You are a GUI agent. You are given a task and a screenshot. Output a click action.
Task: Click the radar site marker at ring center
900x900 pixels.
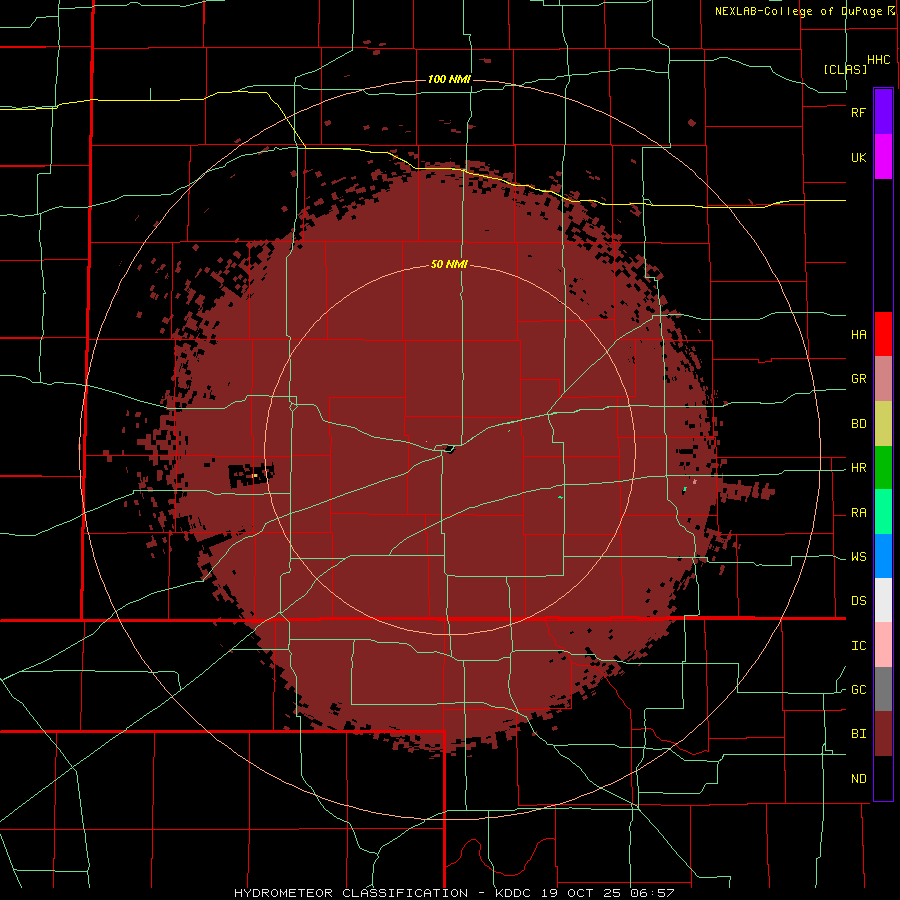(x=449, y=449)
